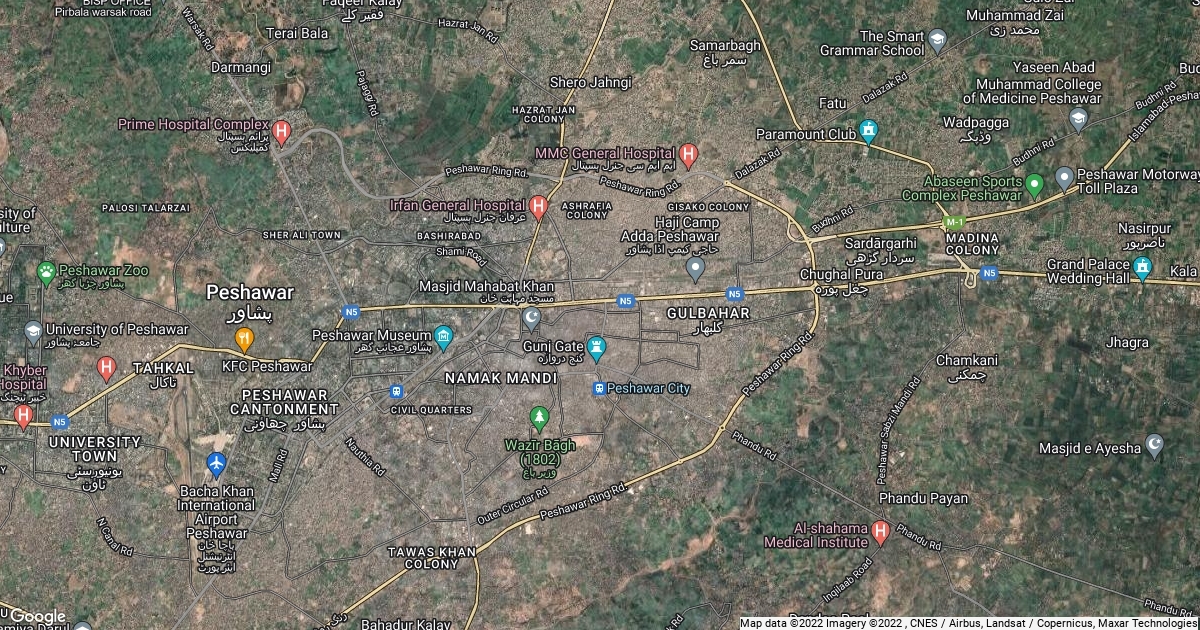This screenshot has height=630, width=1200.
Task: Select the Abaseen Sports Complex green pin
Action: [1034, 184]
